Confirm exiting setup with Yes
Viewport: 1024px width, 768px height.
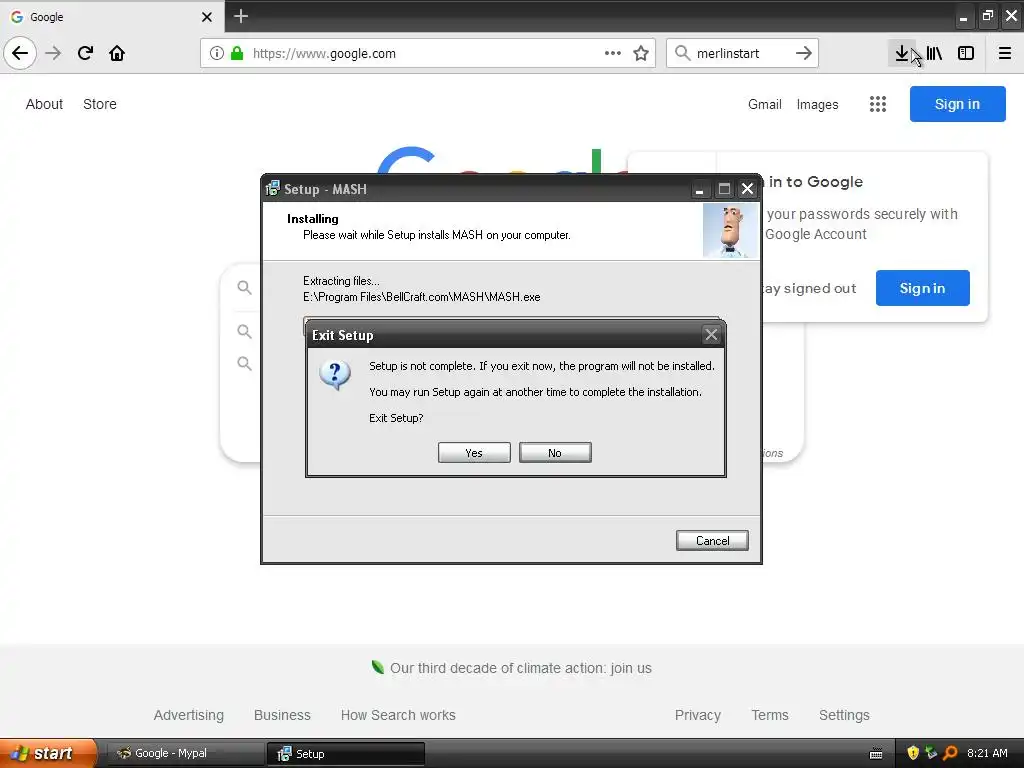tap(474, 453)
